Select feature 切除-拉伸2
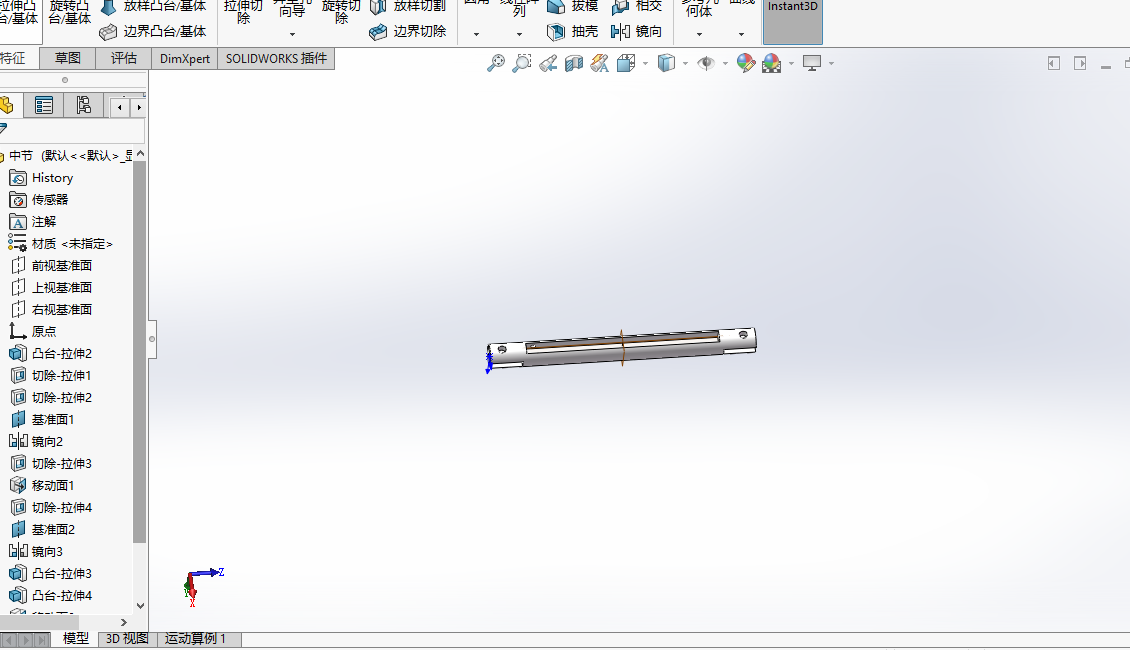This screenshot has height=650, width=1130. tap(50, 398)
